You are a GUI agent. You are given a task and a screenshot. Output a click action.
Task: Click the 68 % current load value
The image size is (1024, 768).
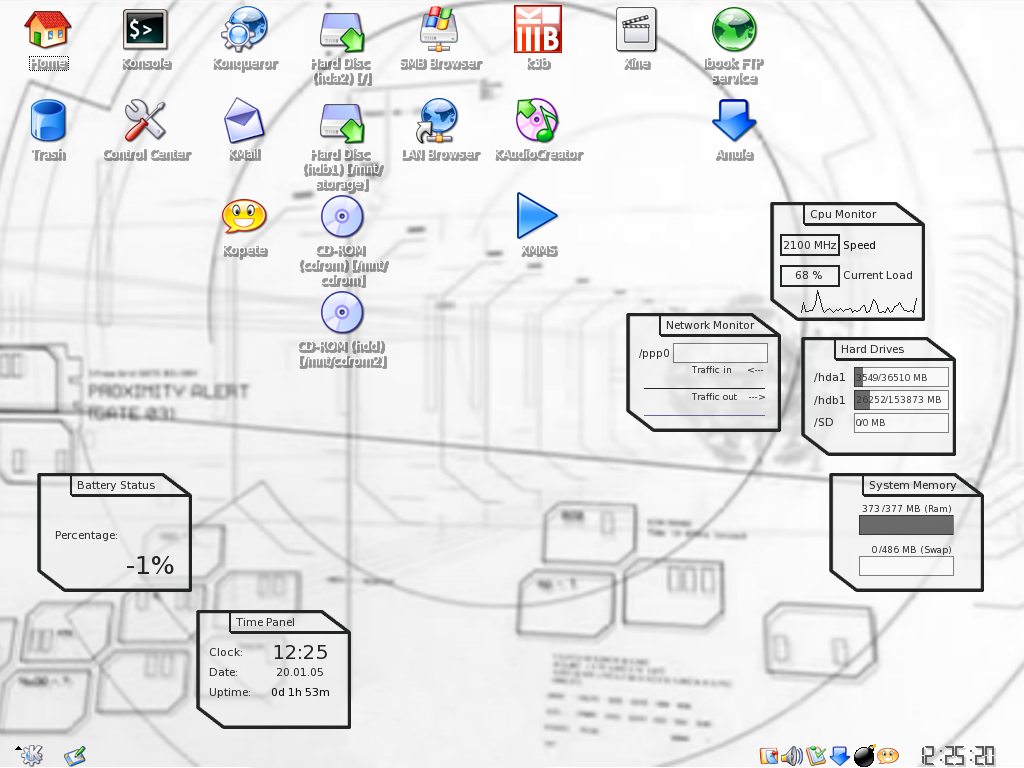(x=810, y=276)
